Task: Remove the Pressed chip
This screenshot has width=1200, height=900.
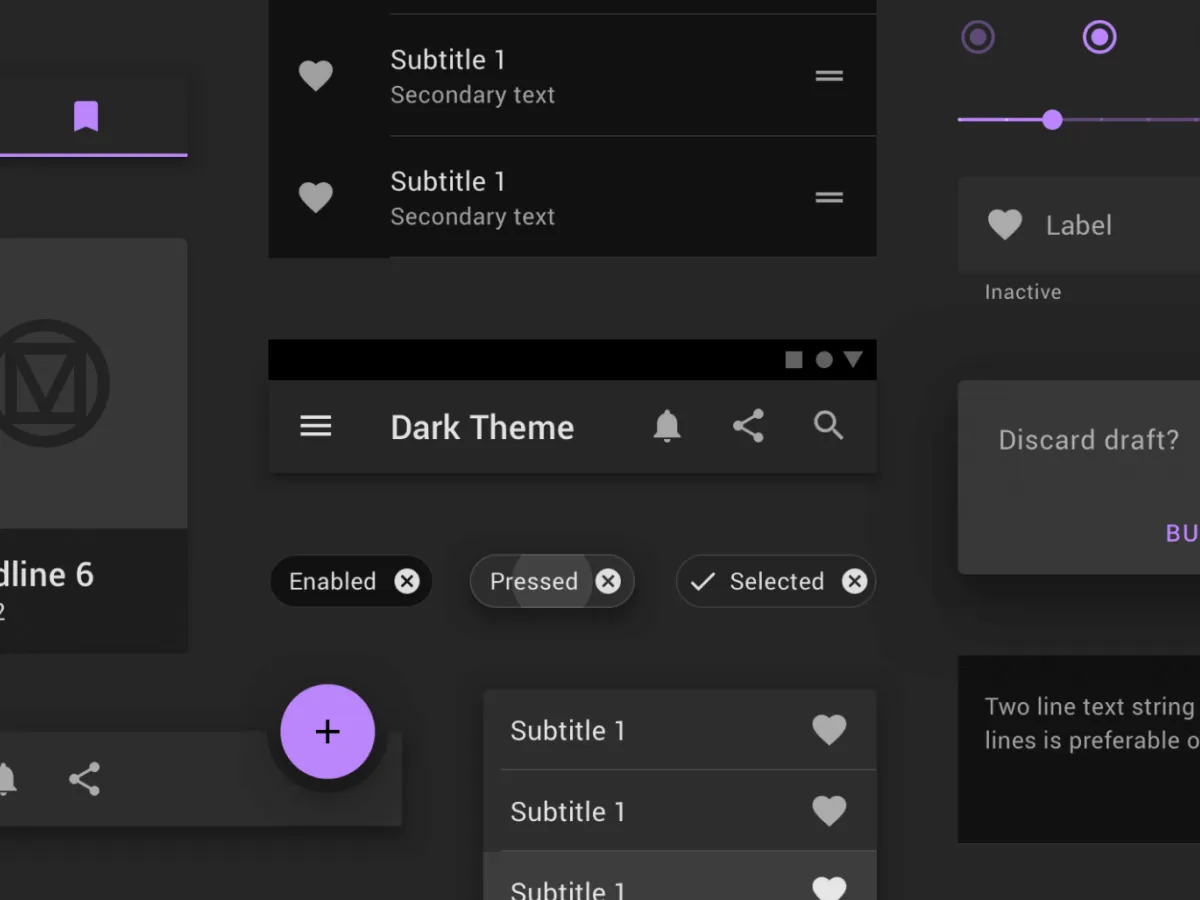Action: [608, 581]
